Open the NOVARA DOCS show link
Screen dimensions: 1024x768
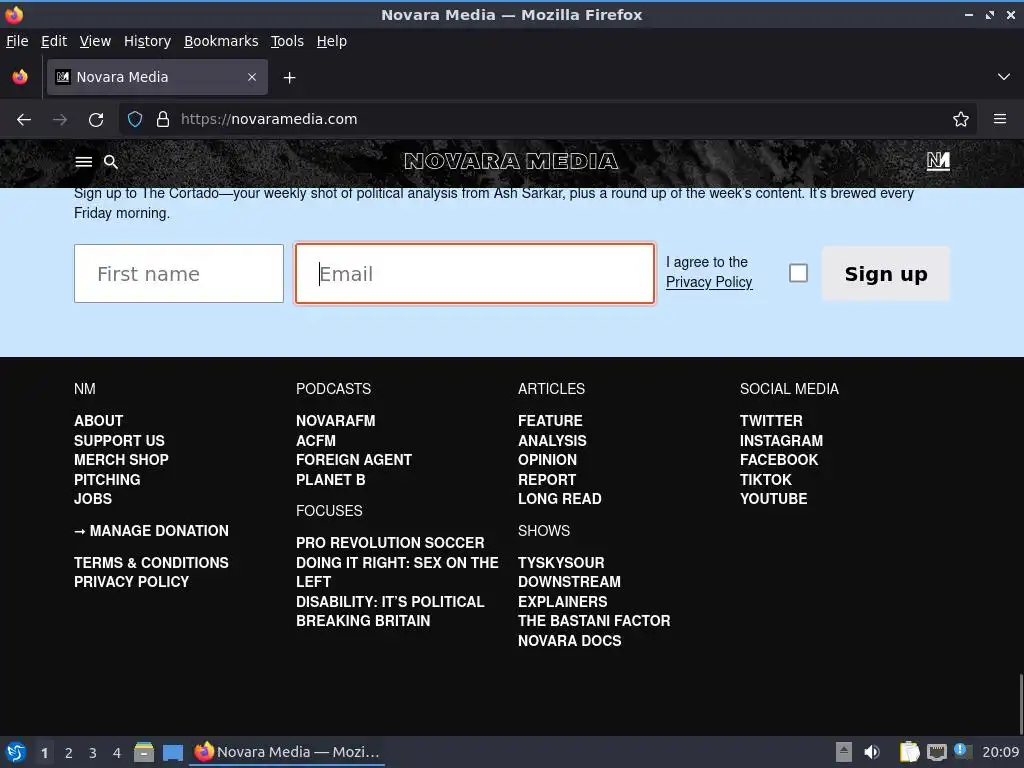(x=569, y=641)
